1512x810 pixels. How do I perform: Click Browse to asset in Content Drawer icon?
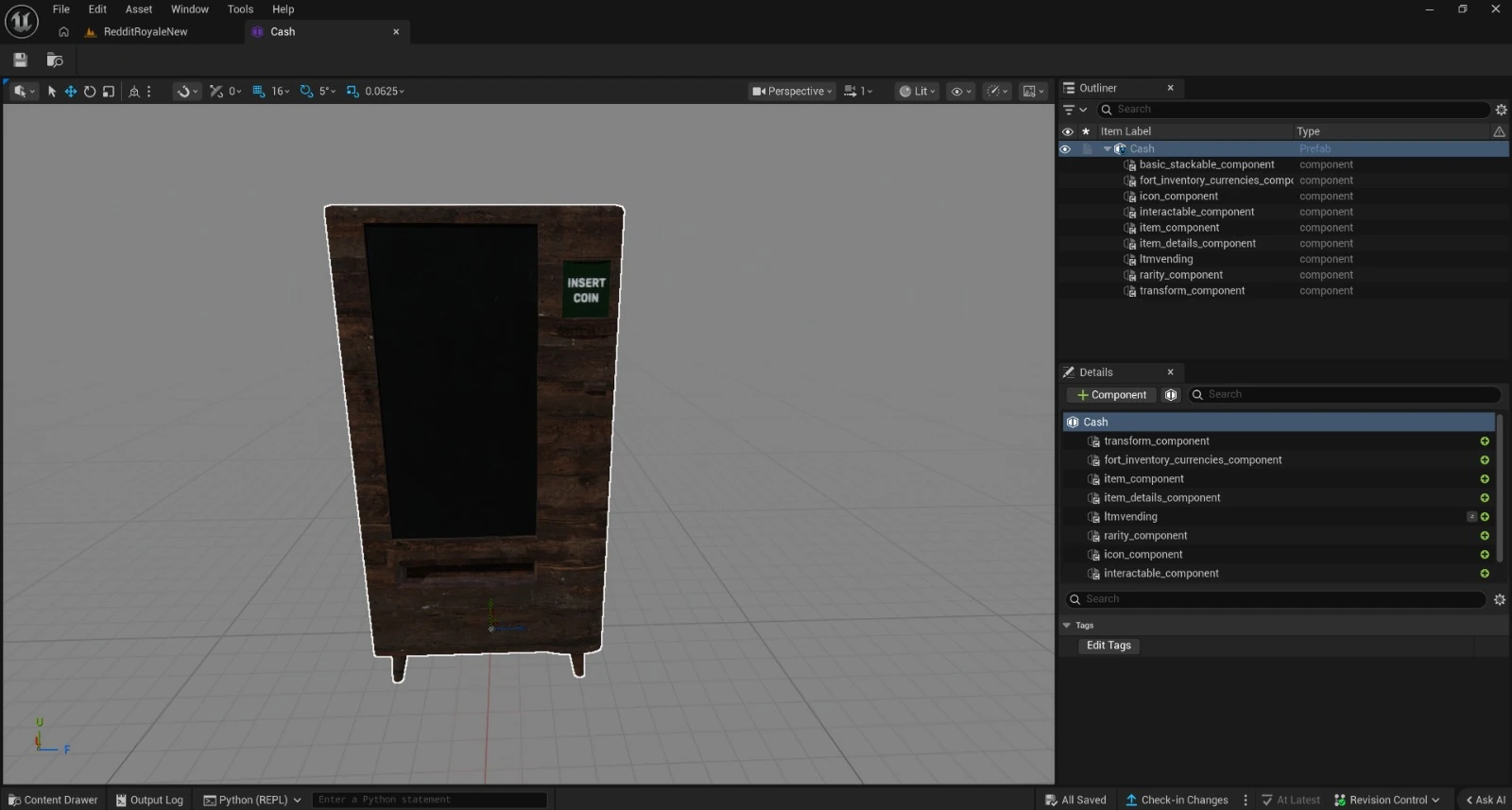[x=55, y=60]
